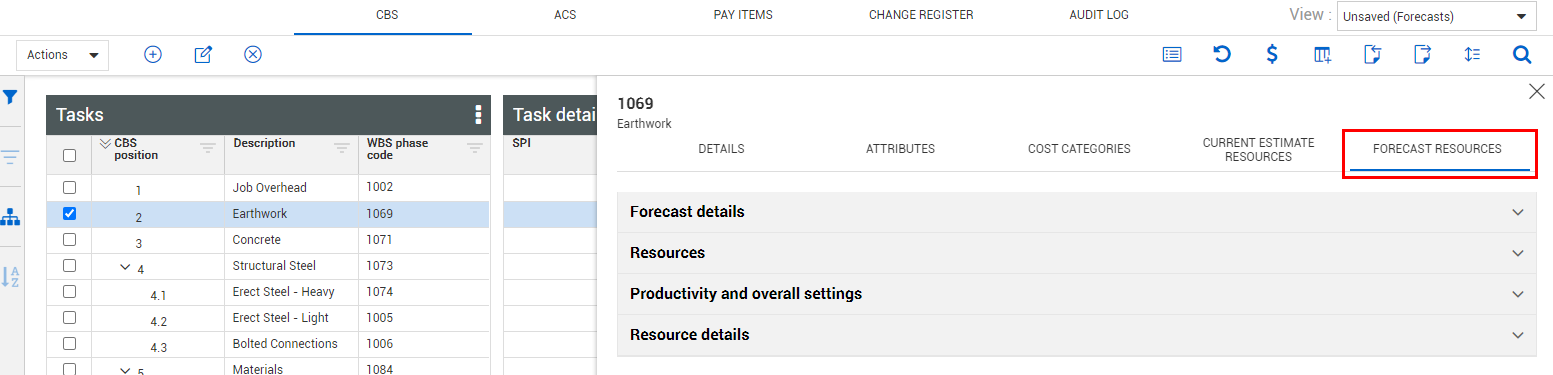Click the Description column header
1553x375 pixels.
tap(264, 143)
